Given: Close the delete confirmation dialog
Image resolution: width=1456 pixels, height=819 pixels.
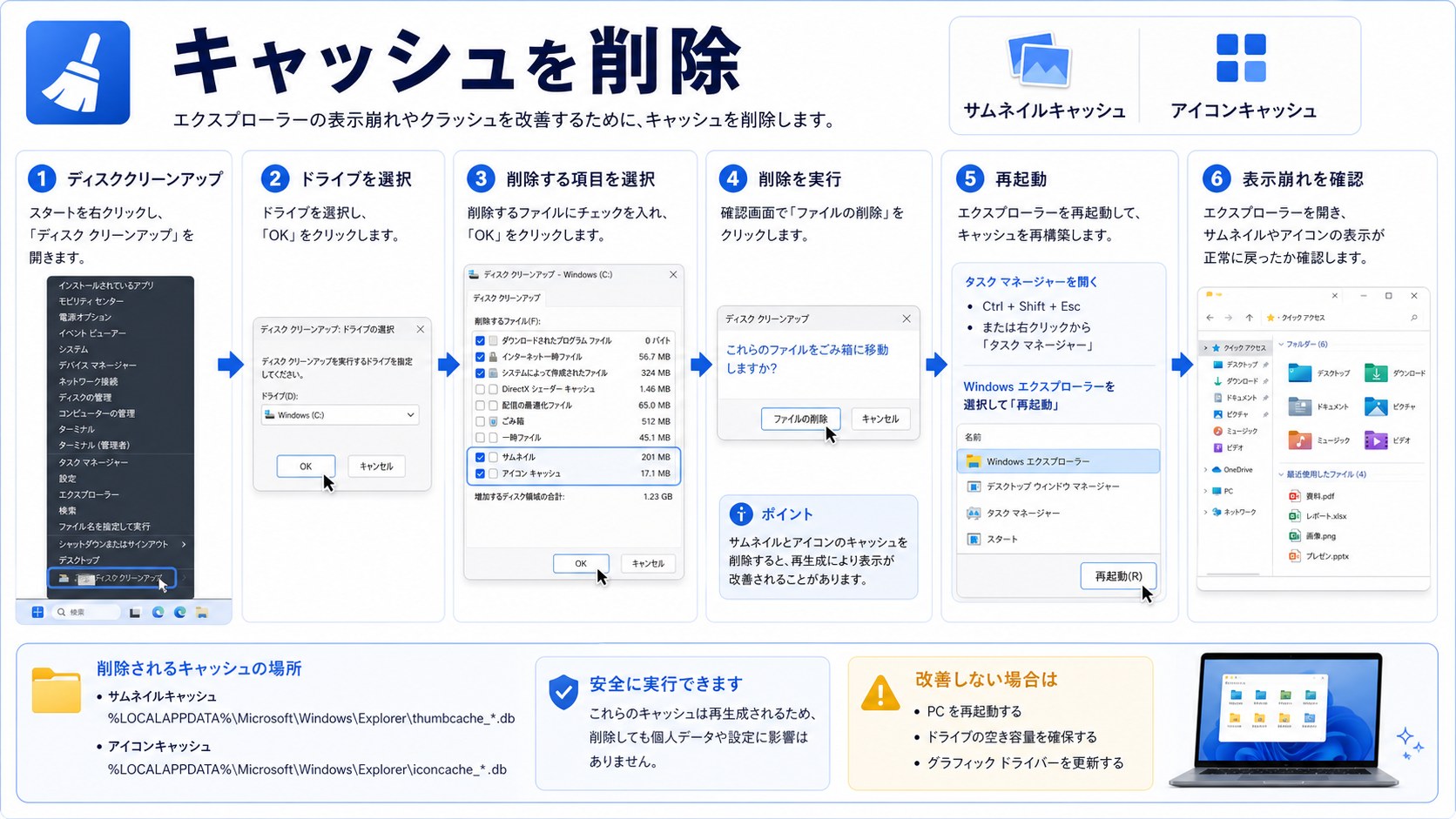Looking at the screenshot, I should click(907, 319).
